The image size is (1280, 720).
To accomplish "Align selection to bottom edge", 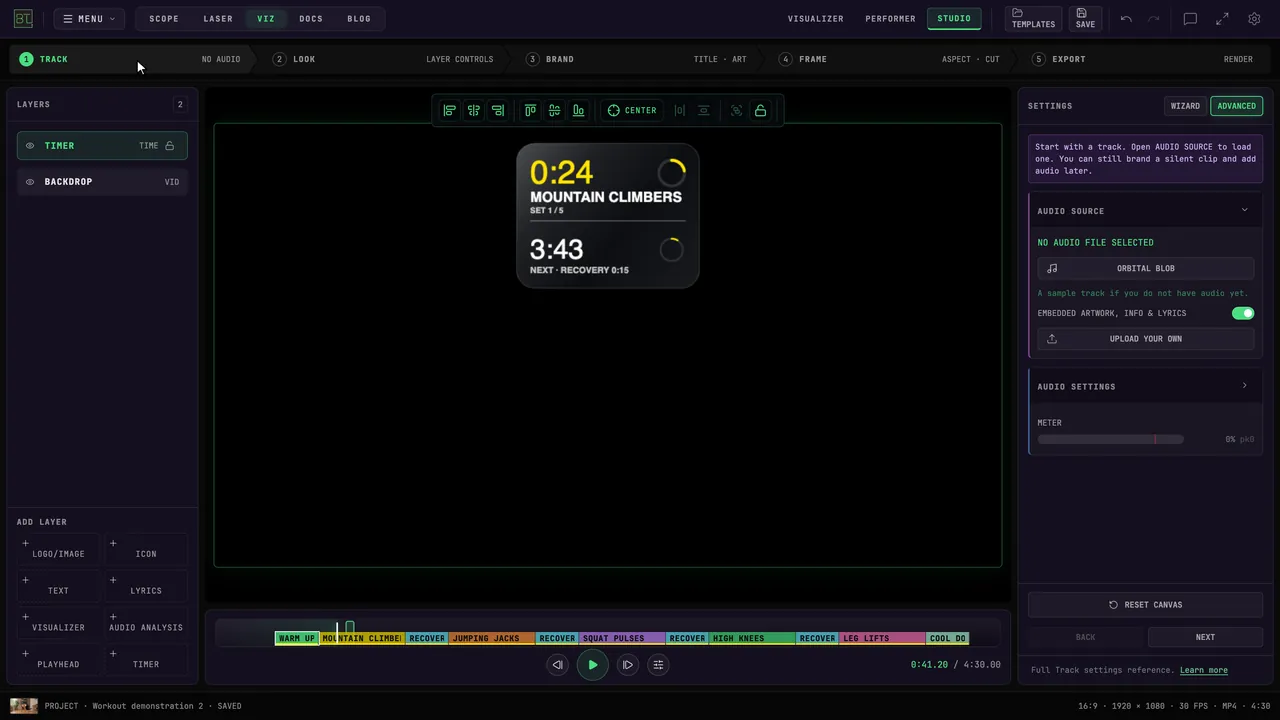I will [x=578, y=110].
